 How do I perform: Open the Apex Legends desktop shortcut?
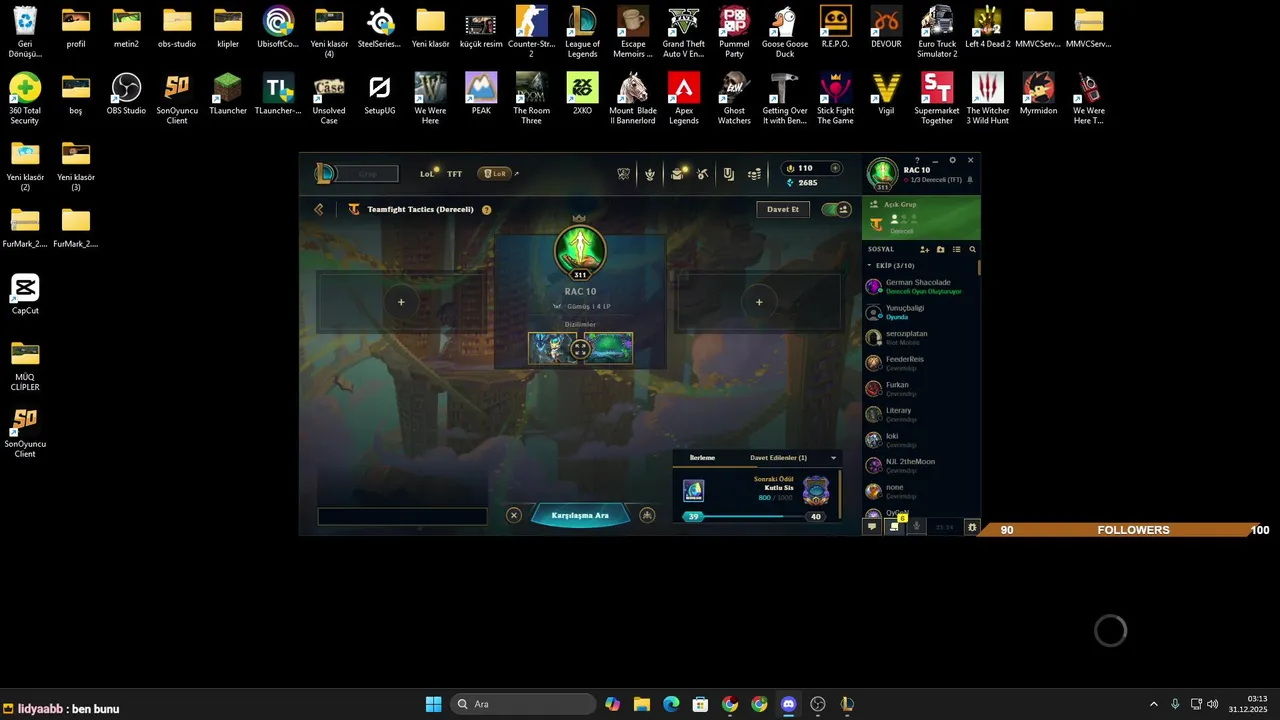coord(684,99)
